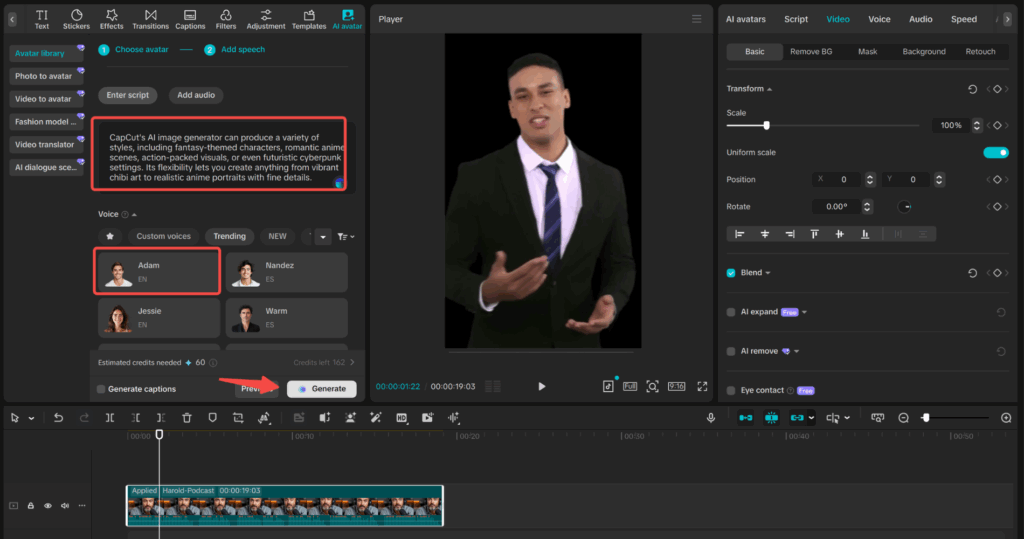The height and width of the screenshot is (539, 1024).
Task: Switch to the Audio tab
Action: (x=921, y=19)
